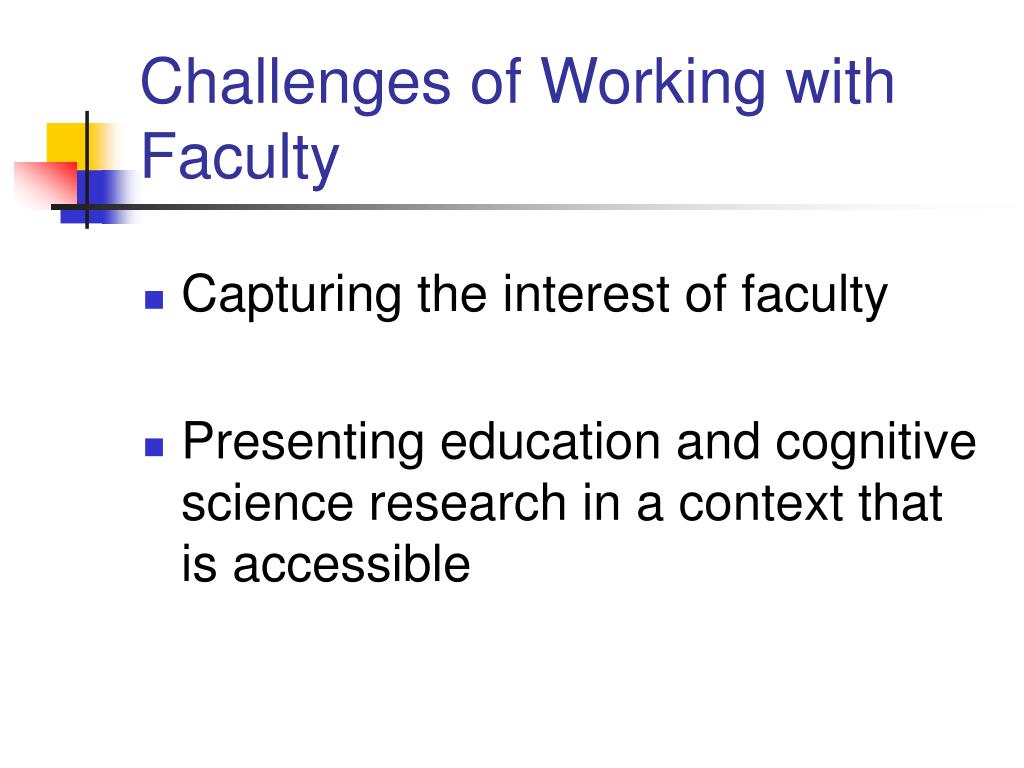Click the word 'Challenges' in the title
The height and width of the screenshot is (768, 1024).
[296, 84]
